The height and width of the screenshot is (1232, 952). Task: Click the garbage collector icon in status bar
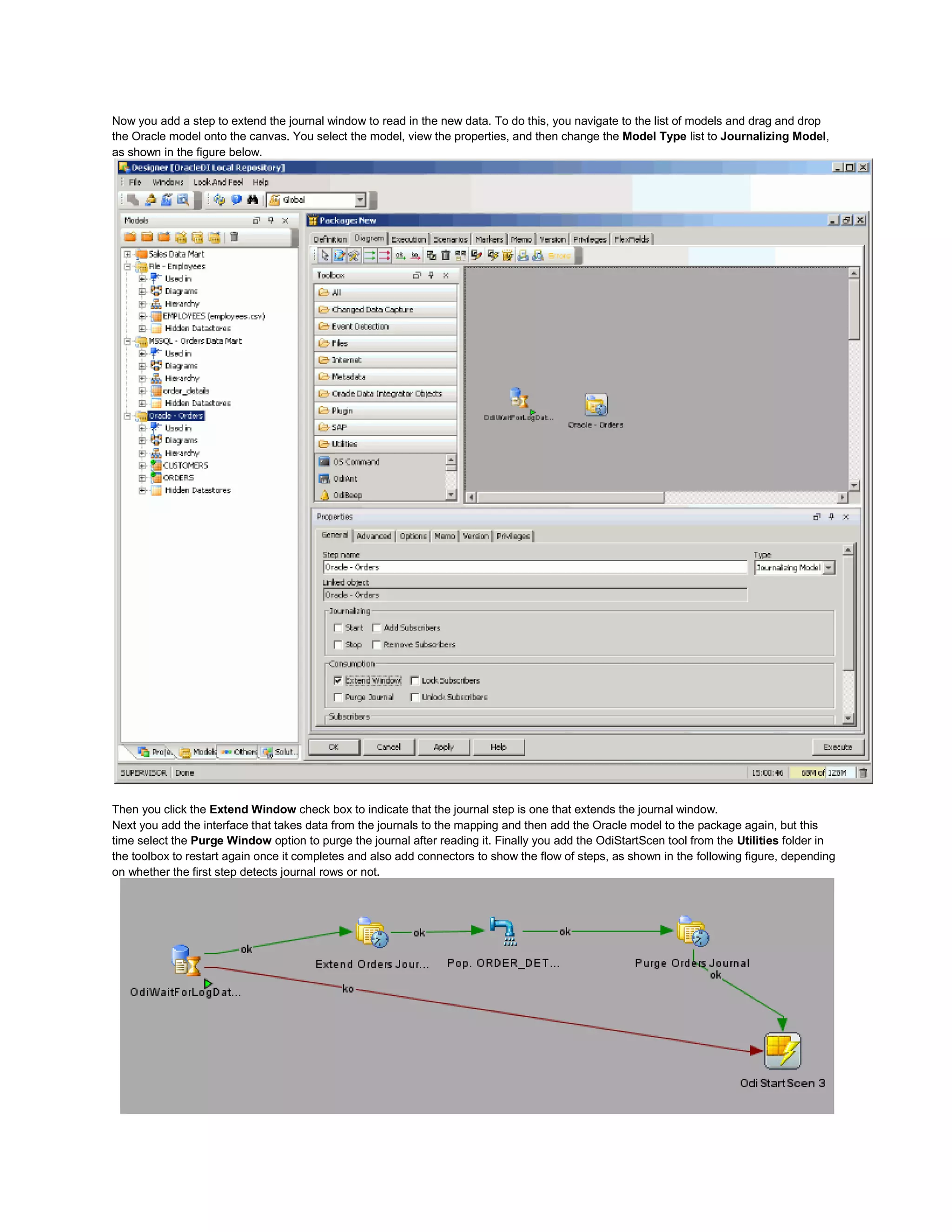pos(863,773)
